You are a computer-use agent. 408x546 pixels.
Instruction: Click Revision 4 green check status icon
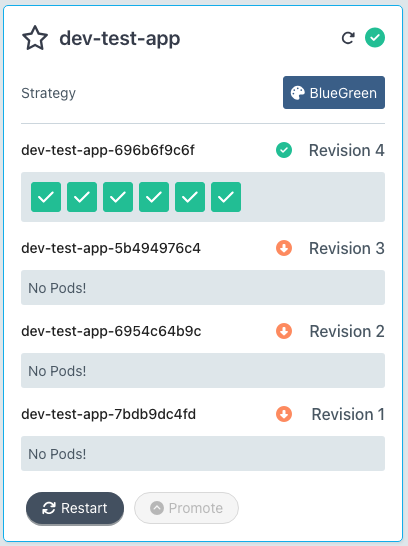pyautogui.click(x=284, y=150)
